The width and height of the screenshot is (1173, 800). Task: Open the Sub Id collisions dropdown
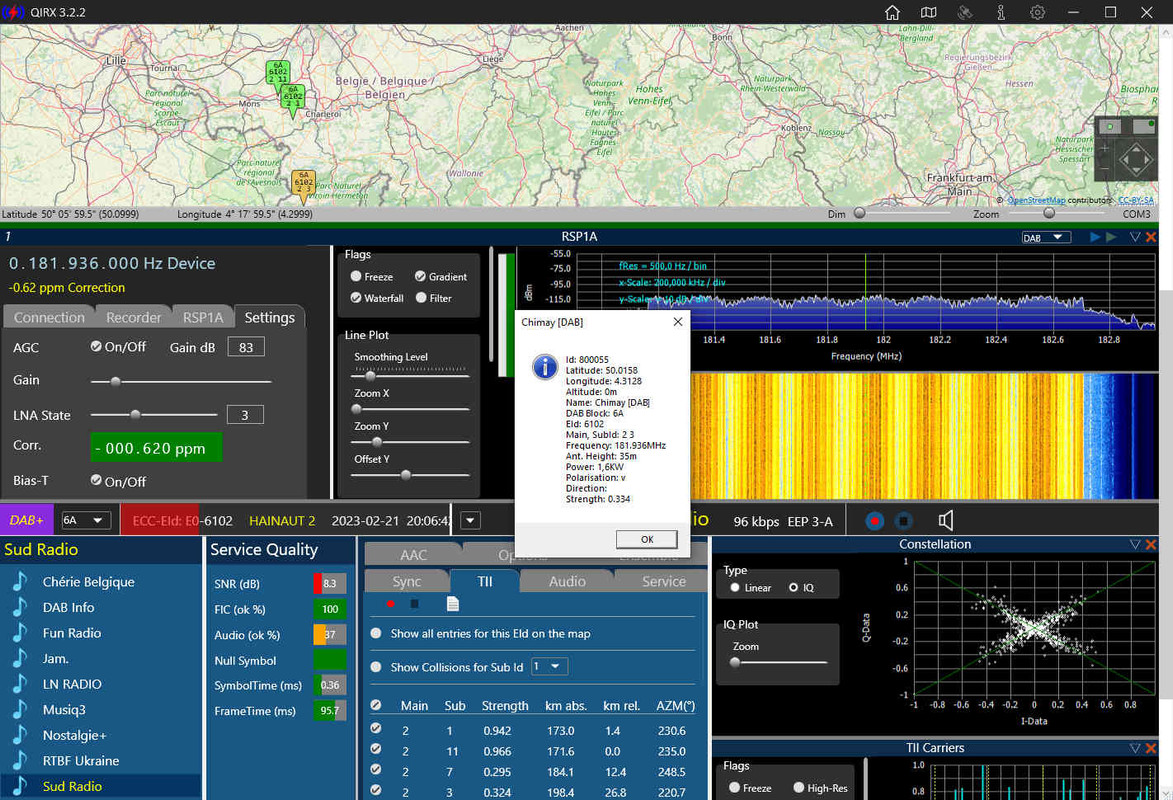pos(549,667)
